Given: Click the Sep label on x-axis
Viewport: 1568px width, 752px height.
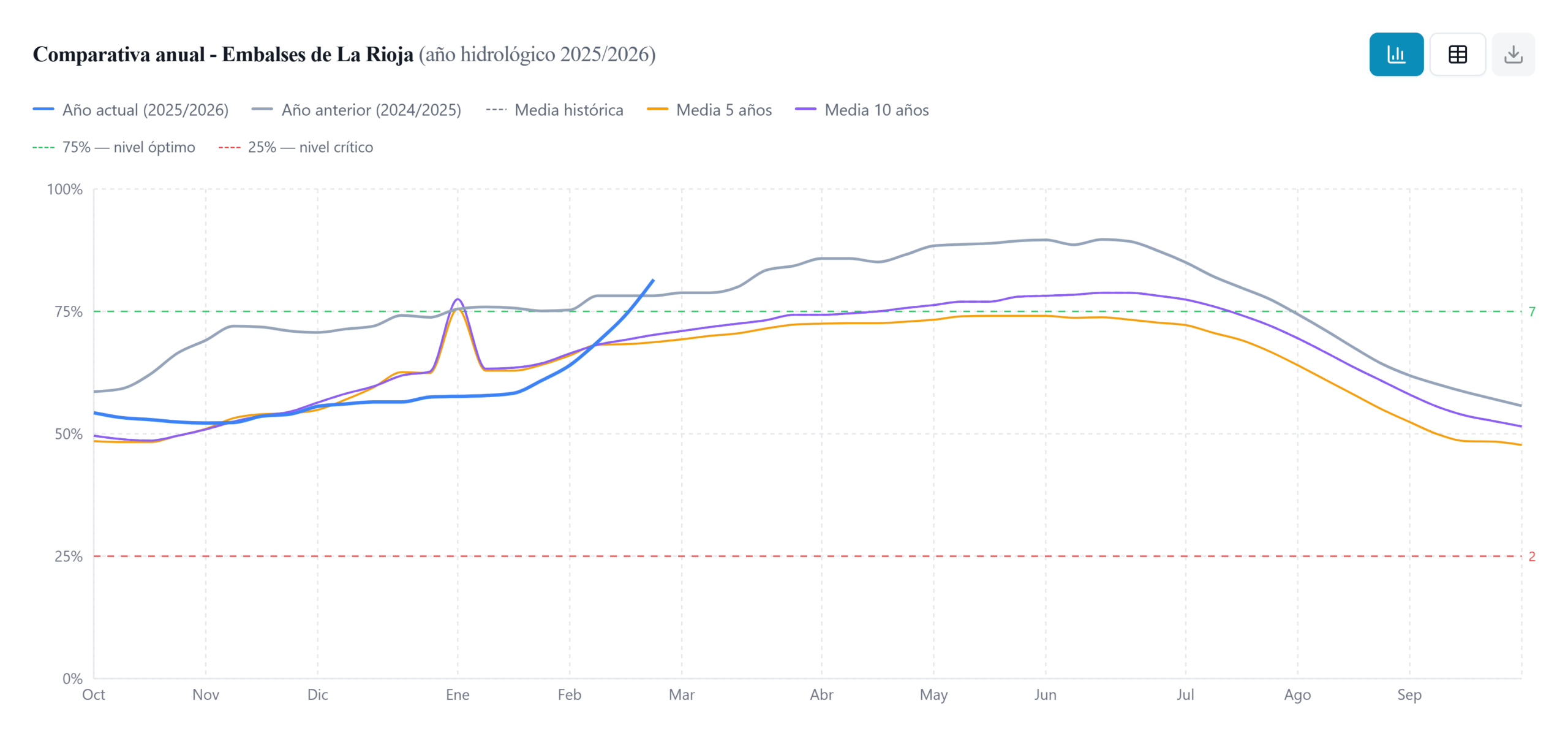Looking at the screenshot, I should tap(1408, 694).
